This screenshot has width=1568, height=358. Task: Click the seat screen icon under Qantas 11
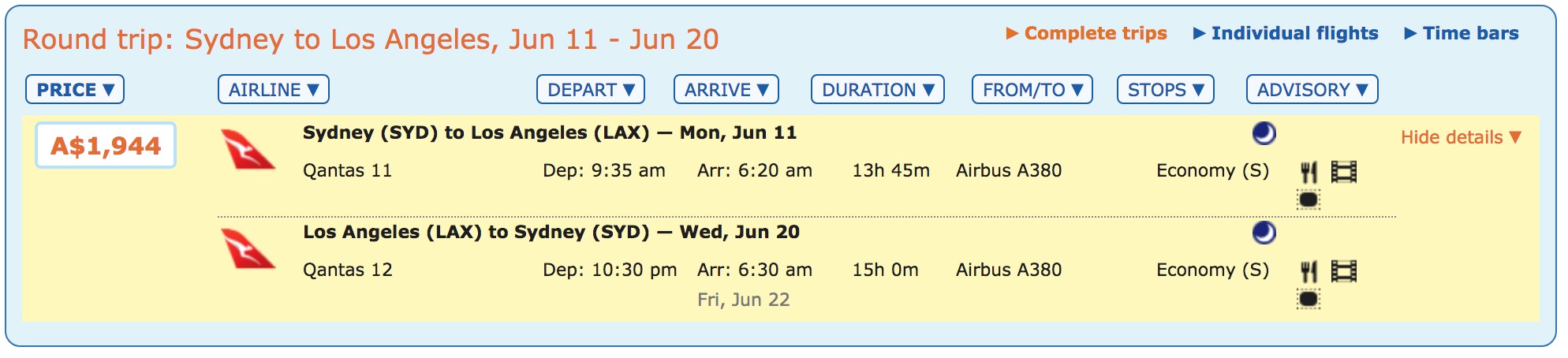tap(1309, 200)
